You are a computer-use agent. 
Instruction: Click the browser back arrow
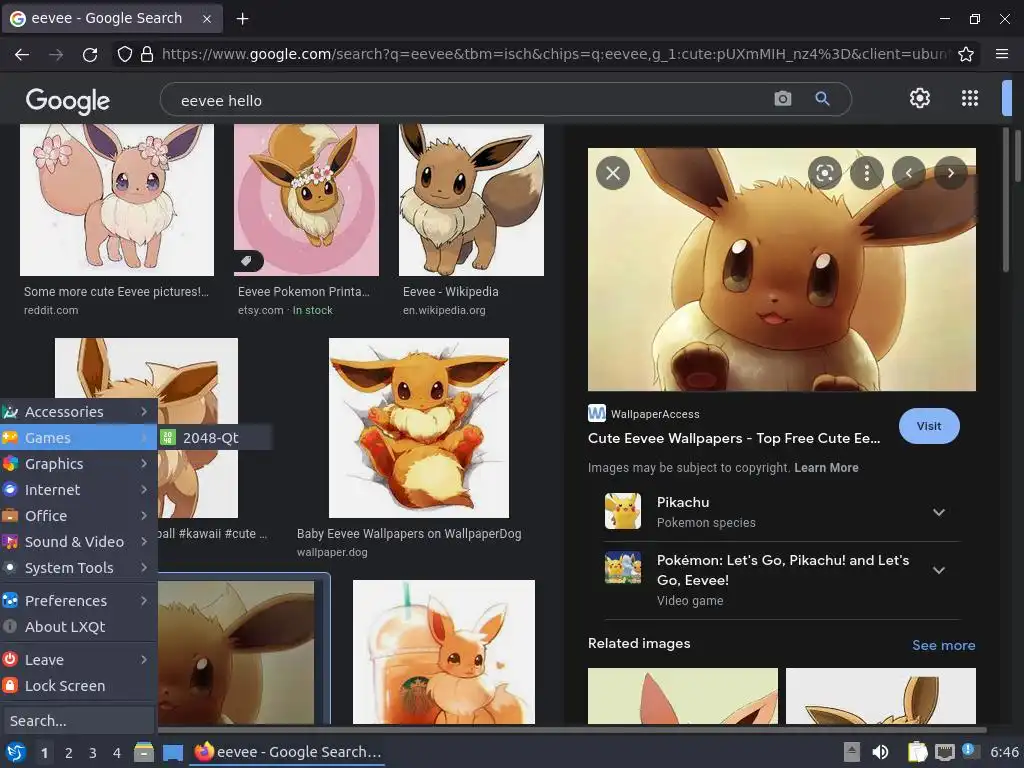click(22, 54)
